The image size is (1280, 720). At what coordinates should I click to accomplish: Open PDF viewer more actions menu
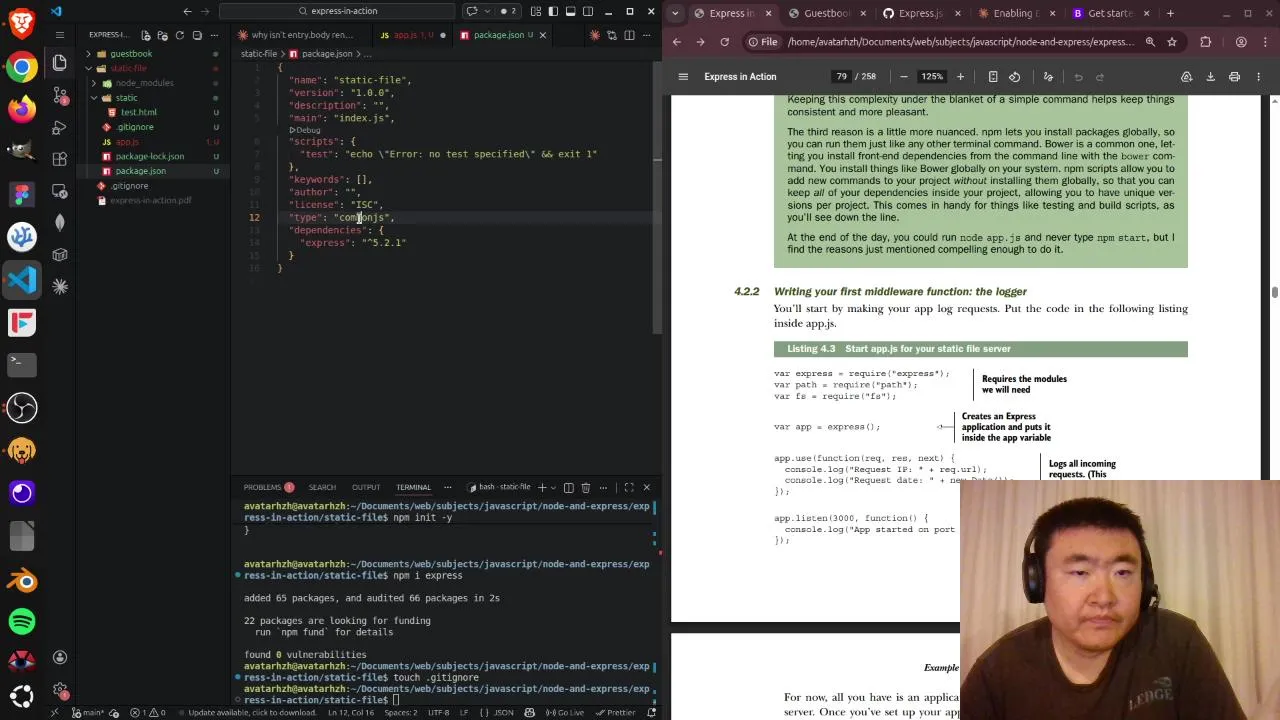tap(1258, 77)
